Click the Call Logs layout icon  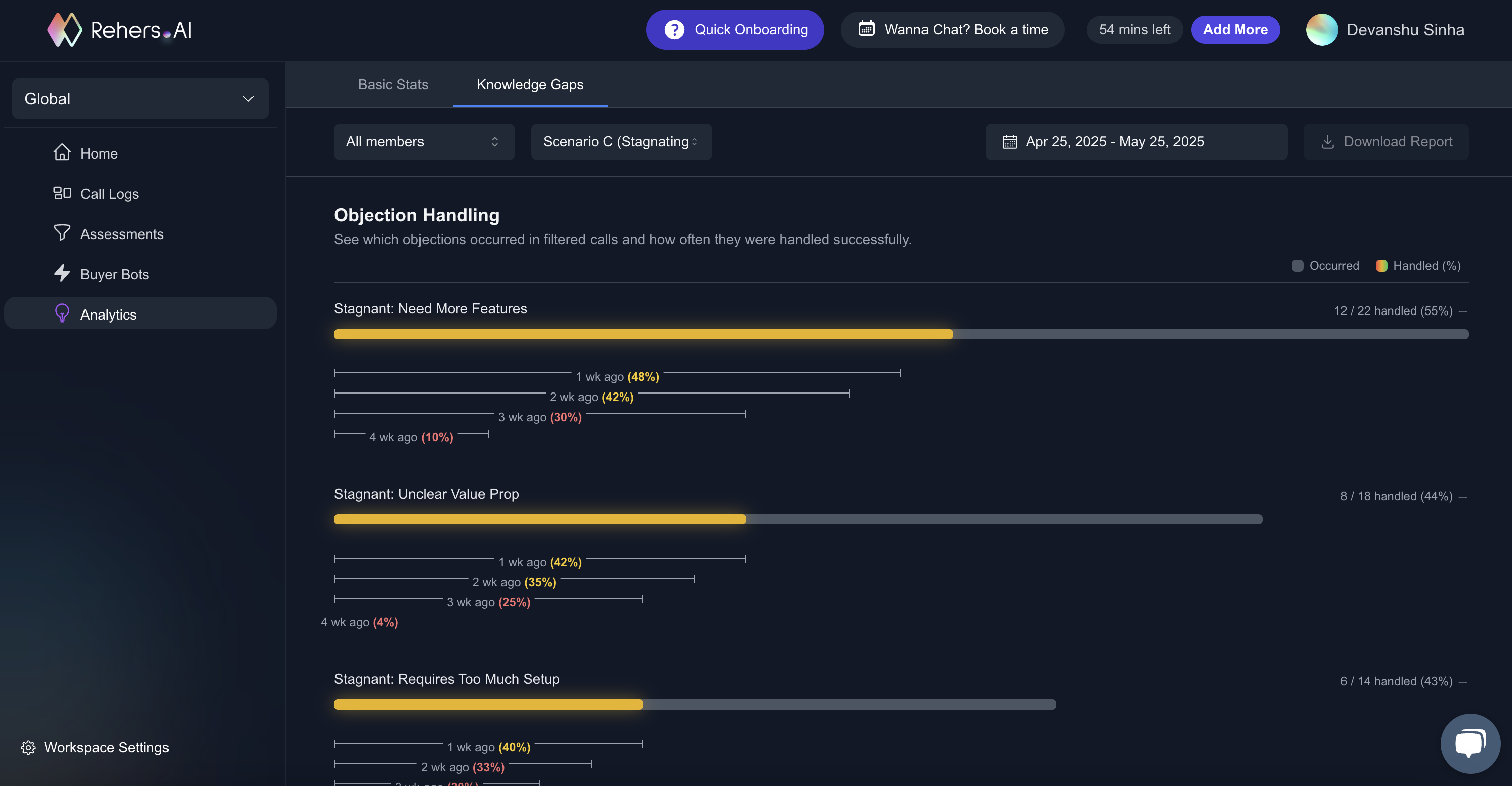click(x=62, y=193)
